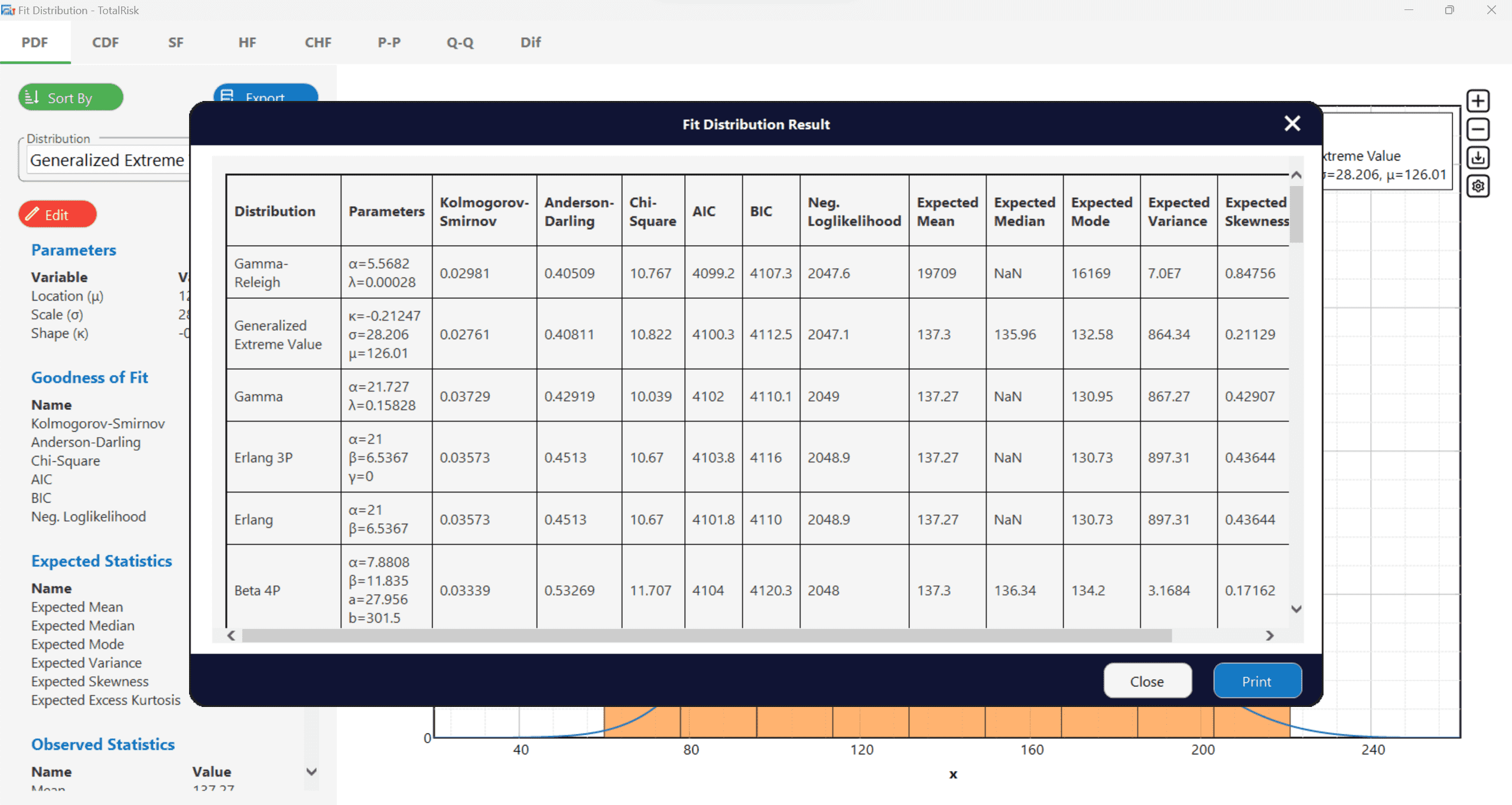
Task: Click the vertical scrollbar thumb in table
Action: coord(1296,214)
